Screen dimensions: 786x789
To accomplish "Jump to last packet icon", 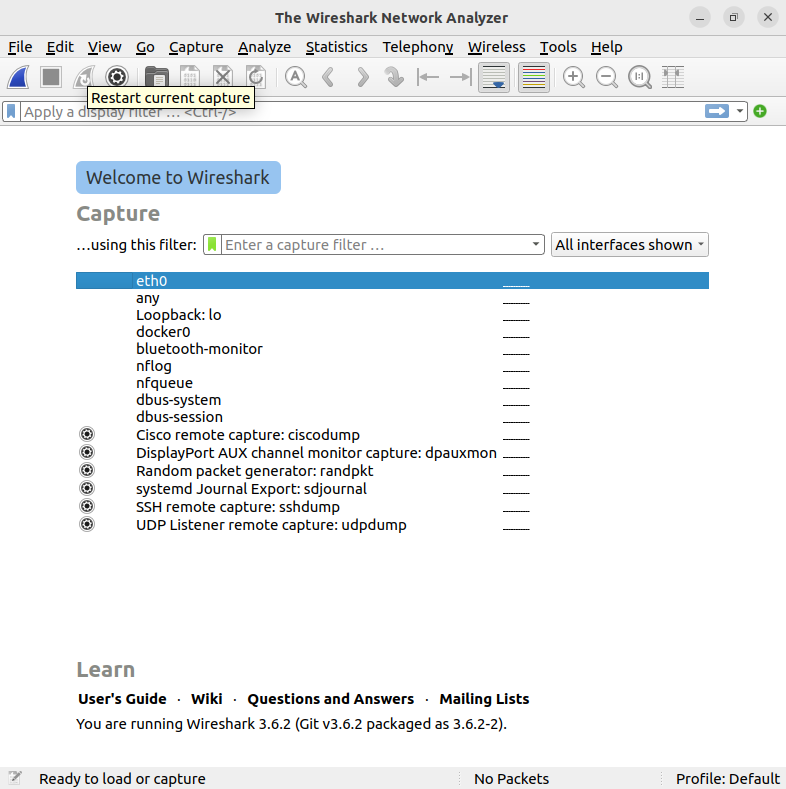I will click(x=461, y=77).
